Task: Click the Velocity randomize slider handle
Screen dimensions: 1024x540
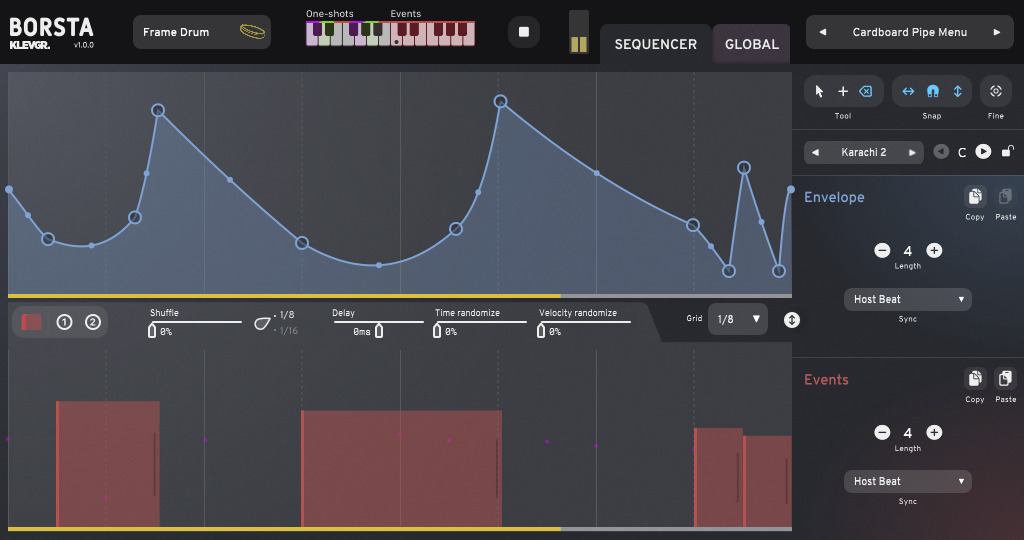Action: tap(541, 331)
